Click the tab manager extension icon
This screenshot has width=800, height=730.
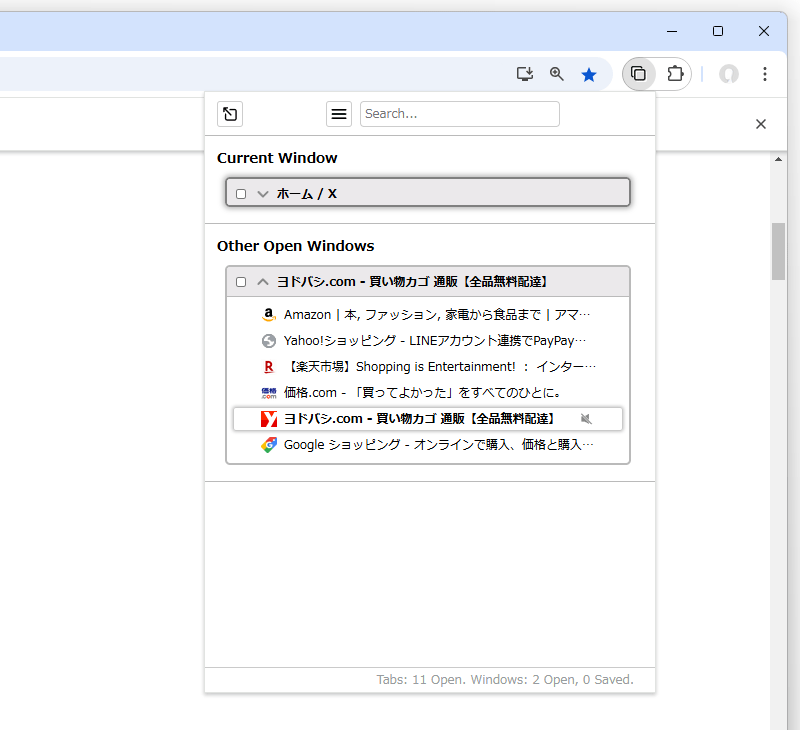pyautogui.click(x=639, y=74)
